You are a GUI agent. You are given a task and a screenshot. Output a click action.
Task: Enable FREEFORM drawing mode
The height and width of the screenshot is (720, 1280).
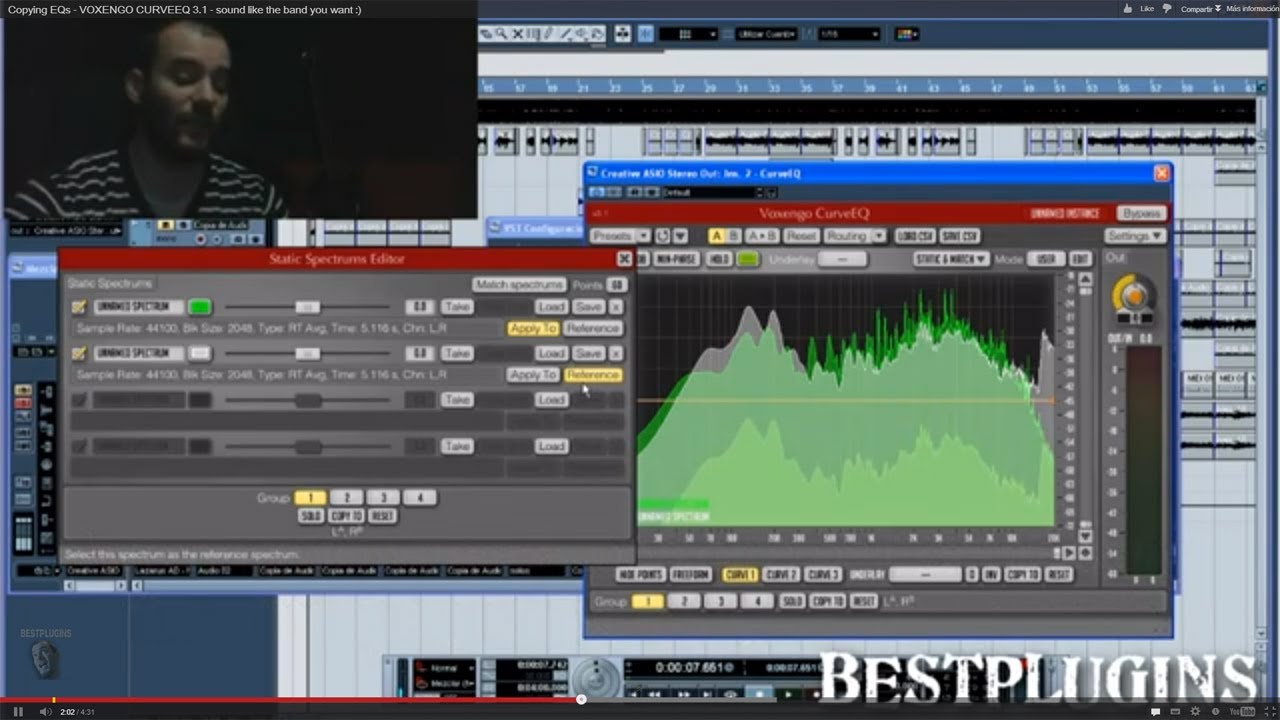pyautogui.click(x=690, y=575)
